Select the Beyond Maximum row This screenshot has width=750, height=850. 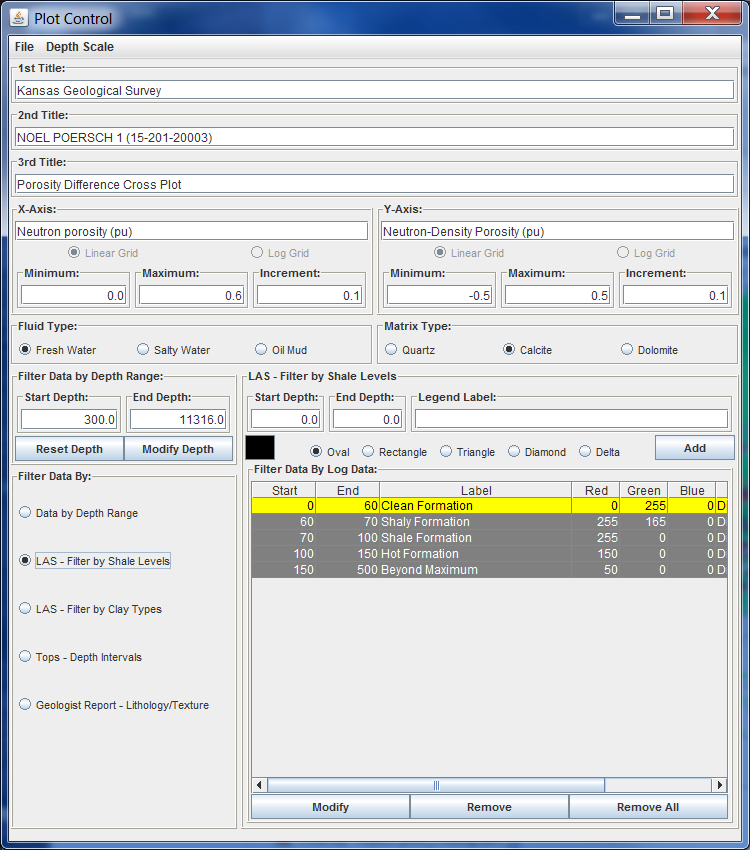[489, 570]
